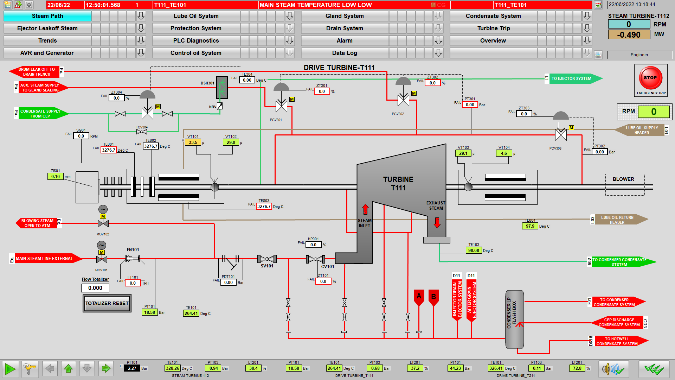Open the Protection System screen
Image resolution: width=675 pixels, height=380 pixels.
[x=196, y=28]
